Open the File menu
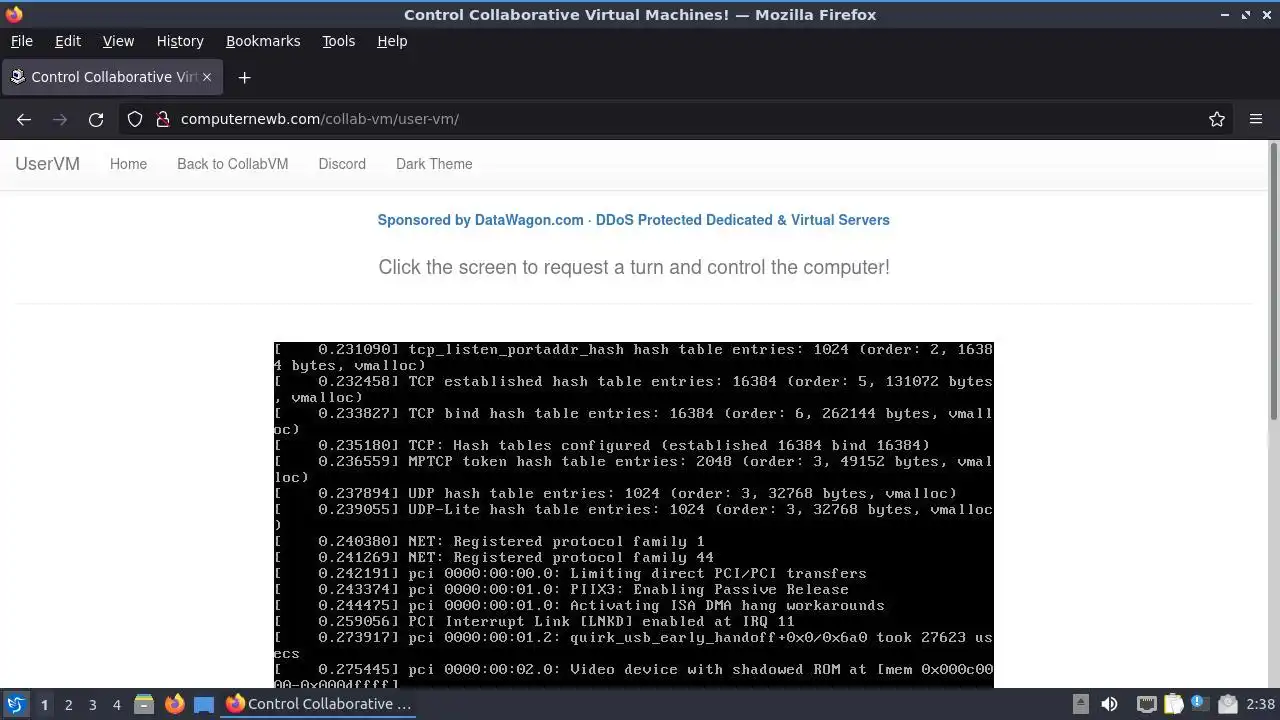Image resolution: width=1280 pixels, height=720 pixels. (21, 41)
